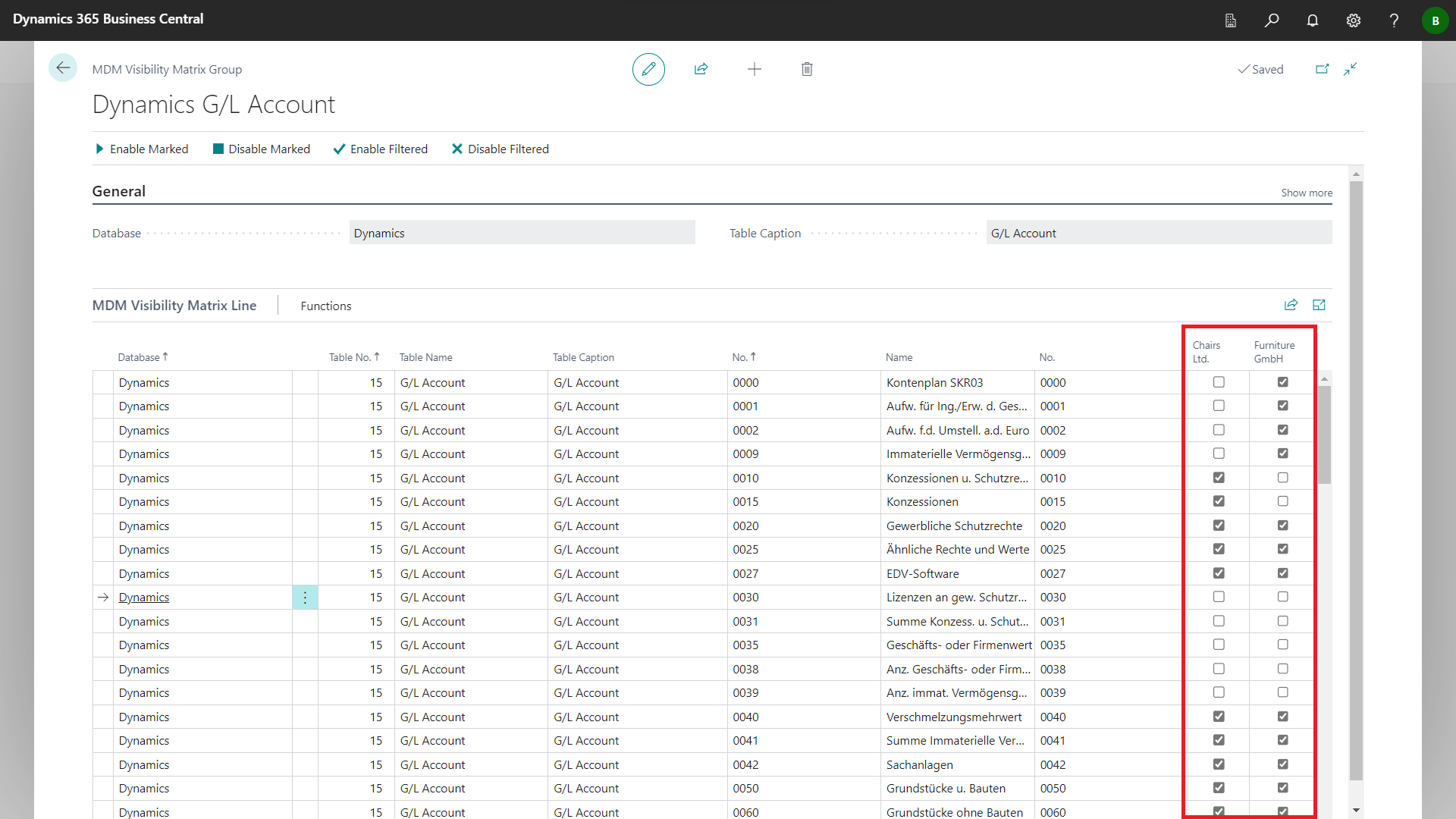
Task: Open page in new window icon
Action: click(x=1322, y=69)
